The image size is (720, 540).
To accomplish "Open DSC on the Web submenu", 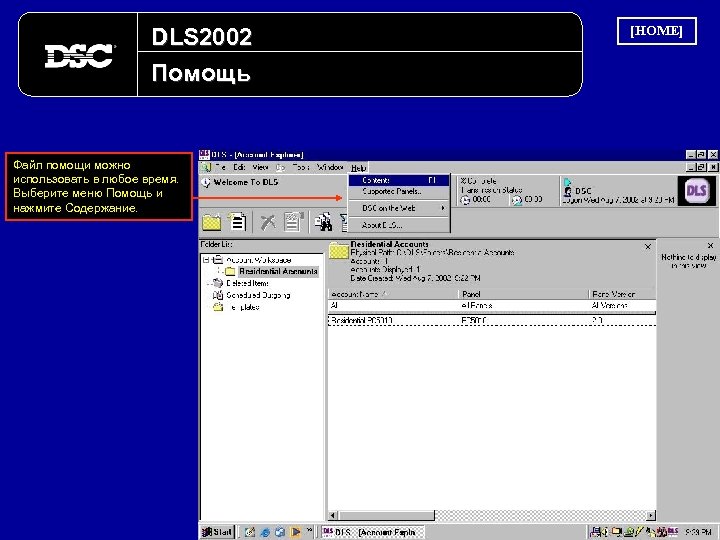I will (399, 208).
